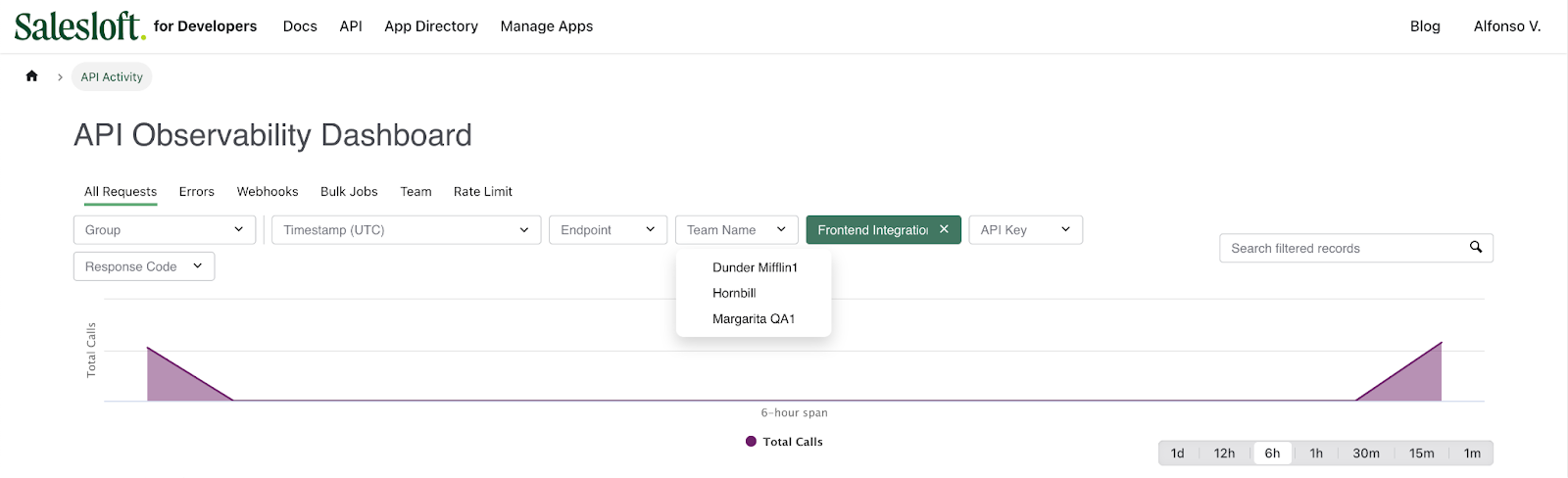Expand the API Key dropdown
This screenshot has width=1568, height=478.
[1024, 230]
